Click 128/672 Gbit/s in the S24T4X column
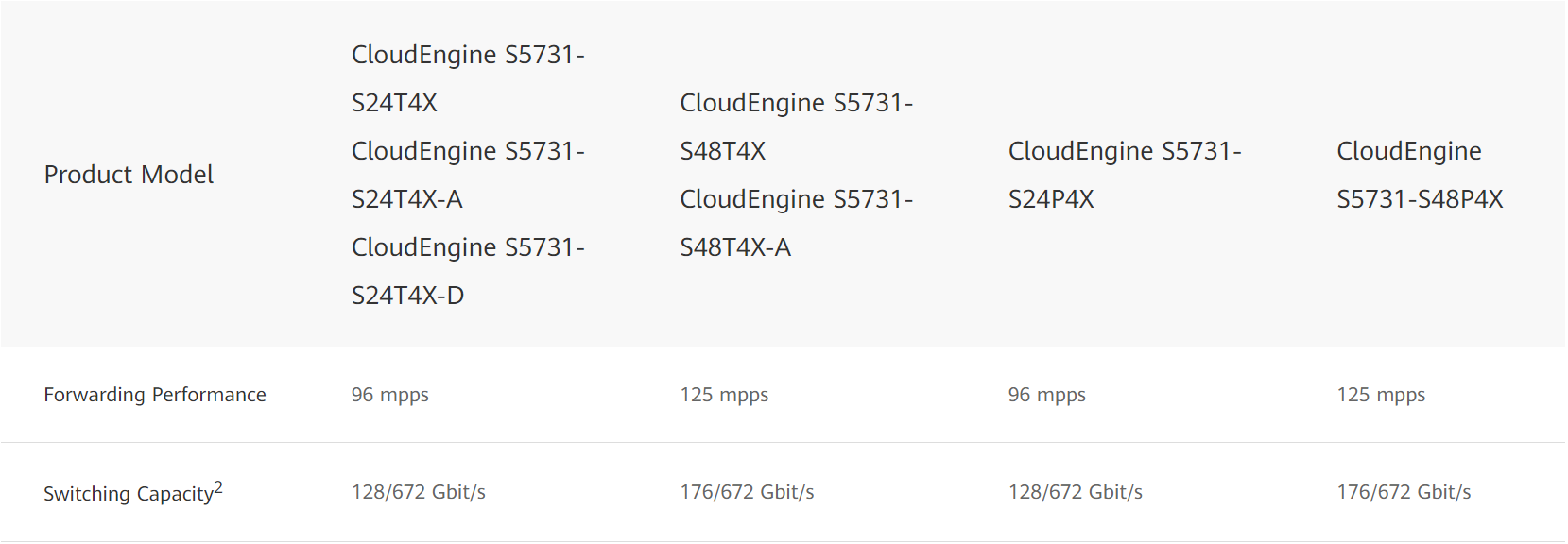The image size is (1568, 544). click(x=418, y=492)
